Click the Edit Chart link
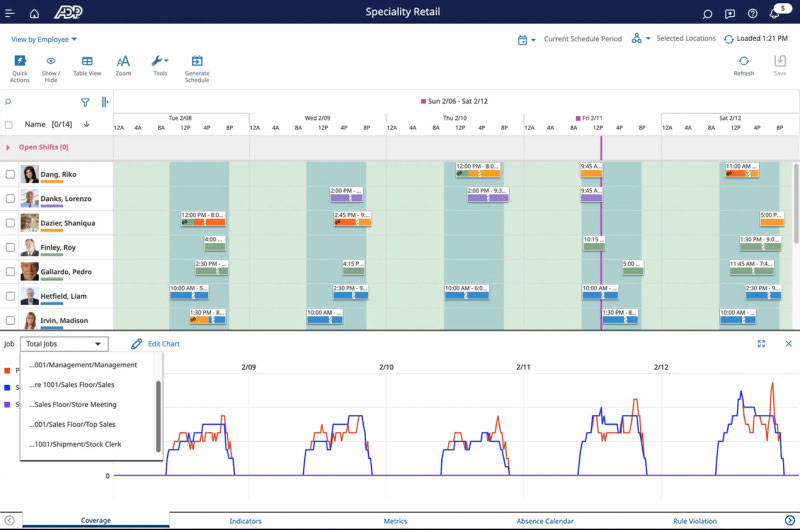This screenshot has height=530, width=800. [x=164, y=344]
